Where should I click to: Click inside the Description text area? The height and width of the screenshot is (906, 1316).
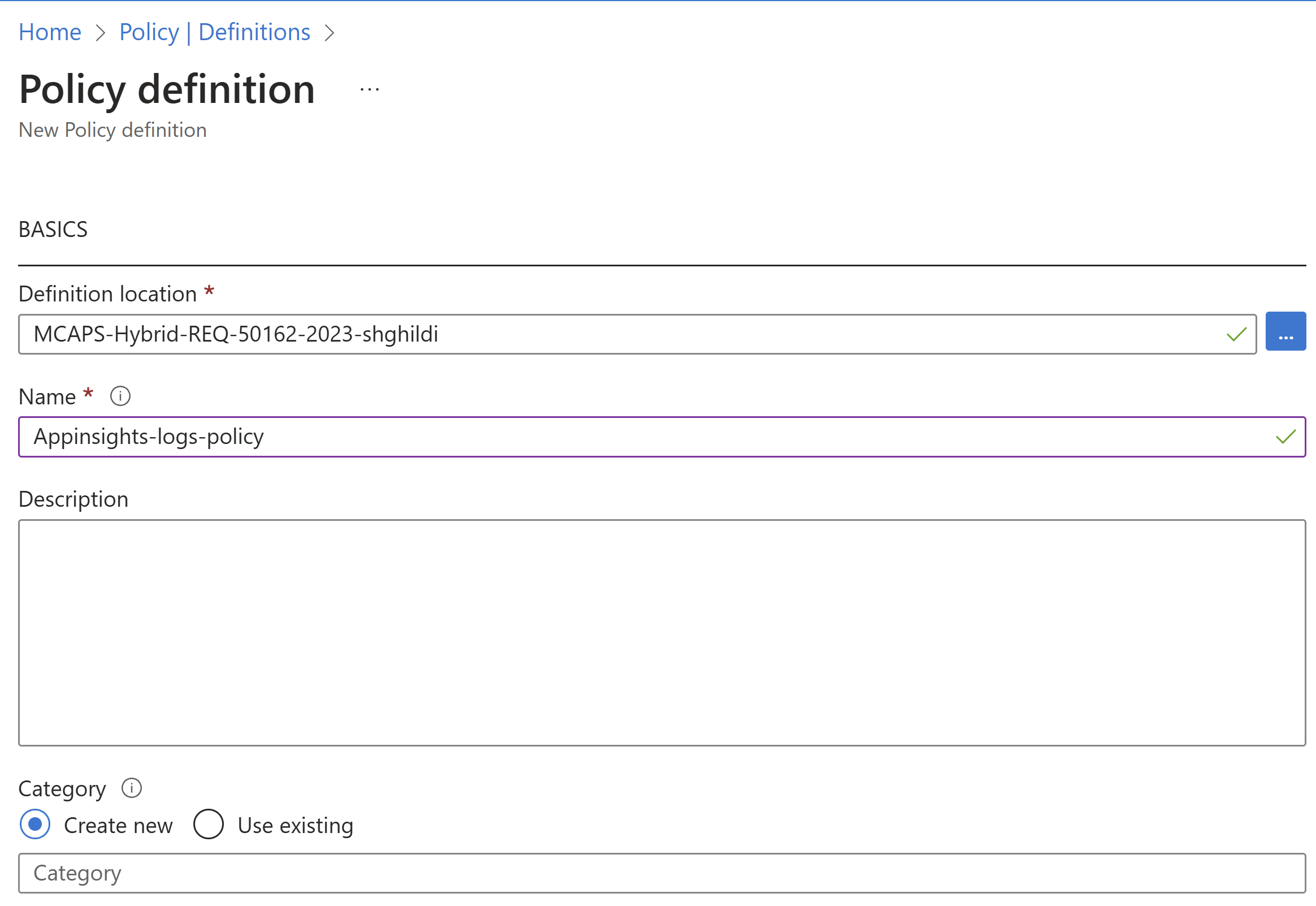tap(661, 632)
